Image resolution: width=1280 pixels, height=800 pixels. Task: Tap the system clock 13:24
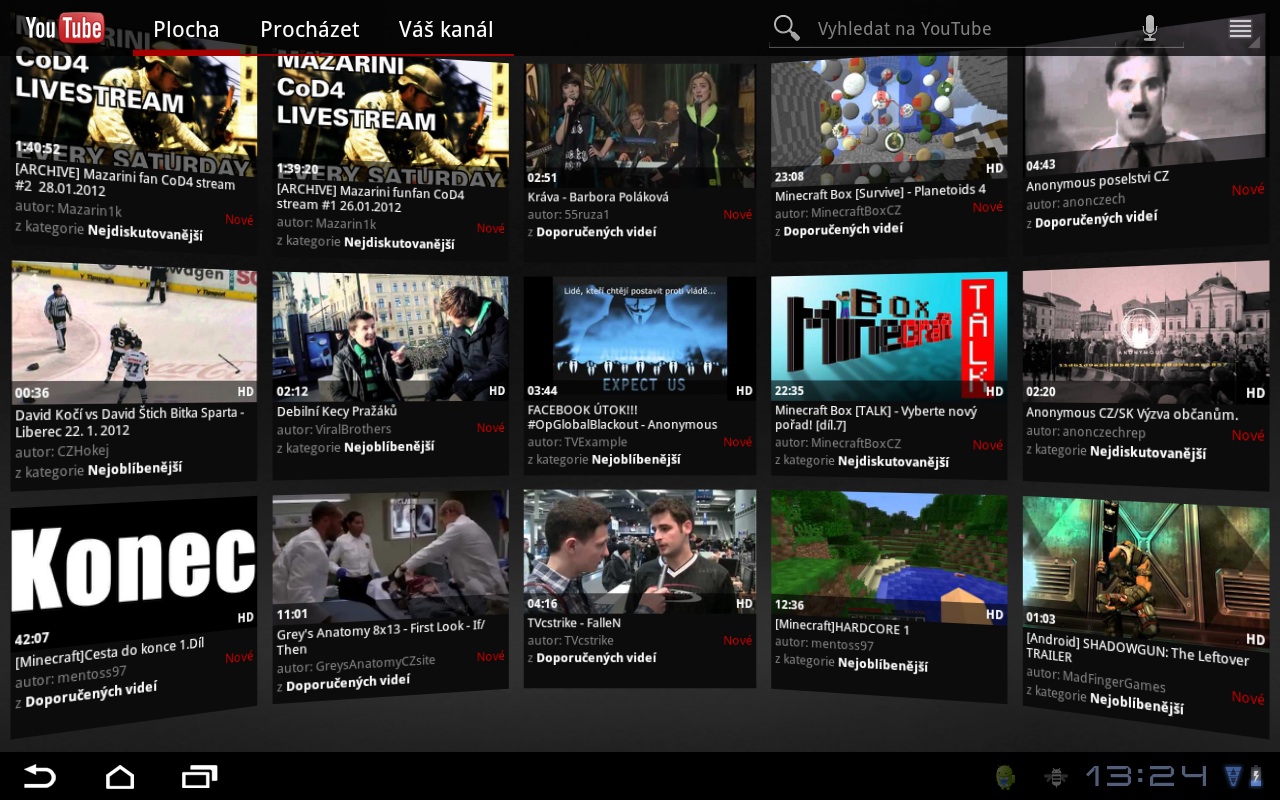tap(1147, 776)
